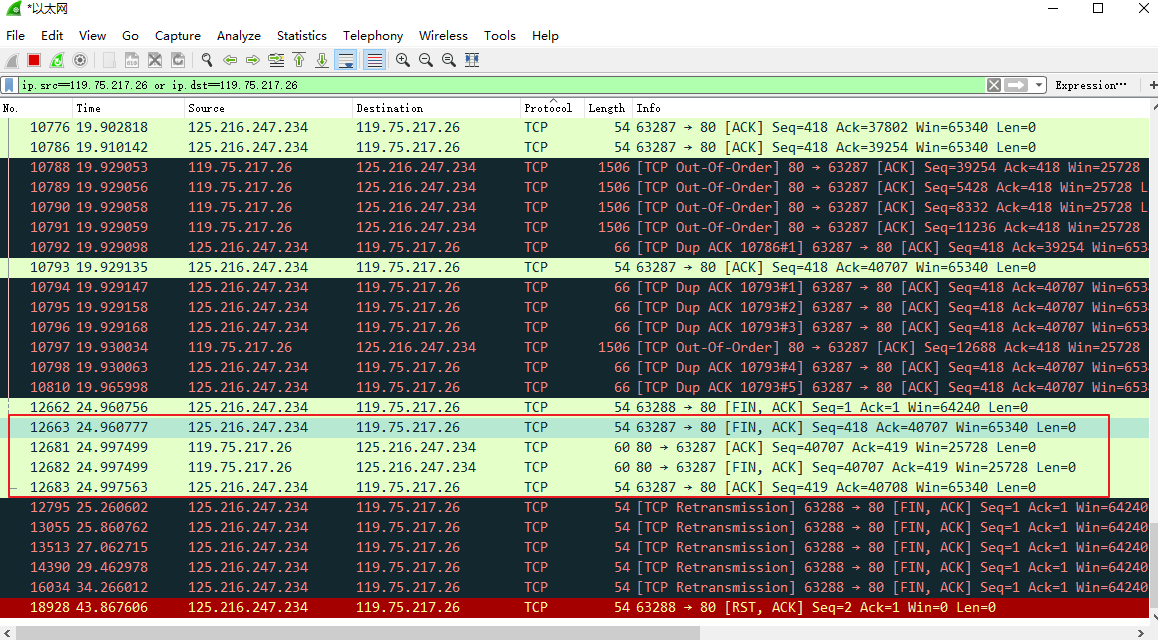
Task: Click into the display filter field
Action: [502, 86]
